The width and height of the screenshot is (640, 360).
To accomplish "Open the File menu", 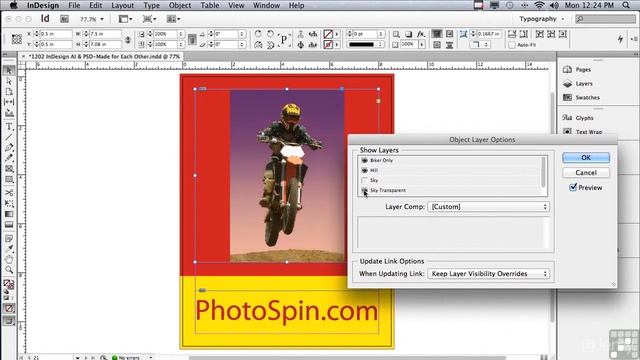I will click(74, 5).
